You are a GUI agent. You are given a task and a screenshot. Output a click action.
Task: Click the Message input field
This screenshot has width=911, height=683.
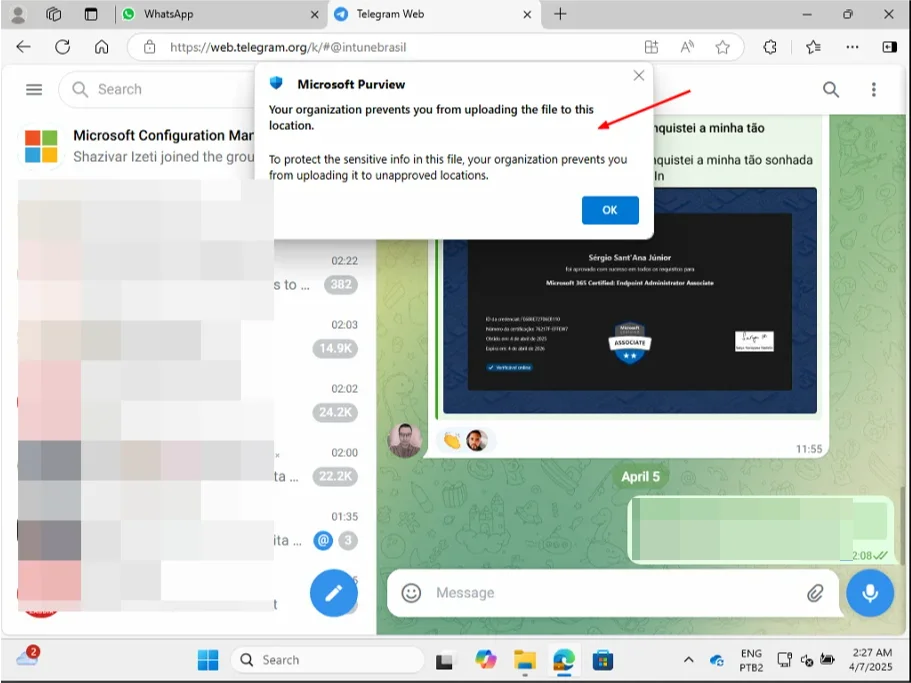[x=613, y=592]
